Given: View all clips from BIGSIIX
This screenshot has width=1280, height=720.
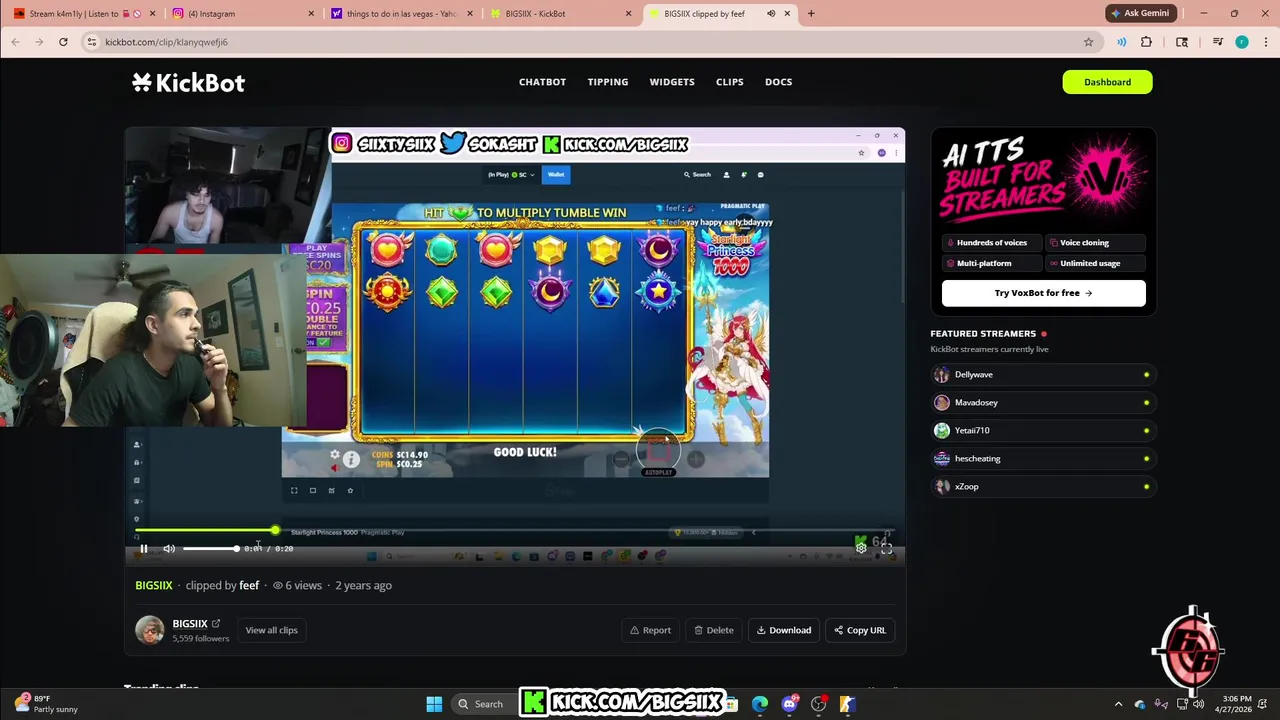Looking at the screenshot, I should [x=271, y=630].
